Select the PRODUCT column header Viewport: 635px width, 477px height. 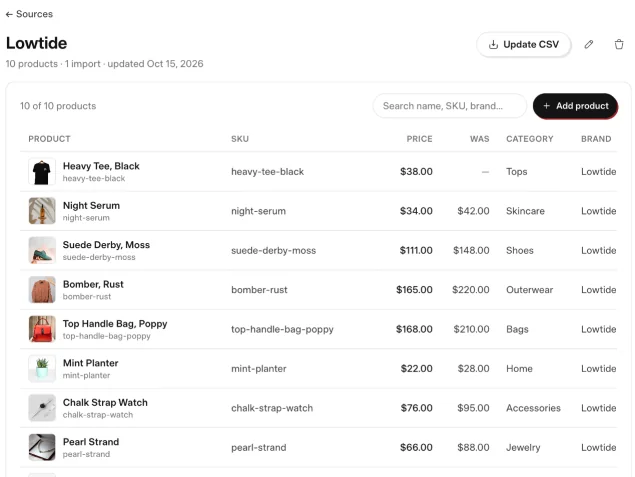49,139
